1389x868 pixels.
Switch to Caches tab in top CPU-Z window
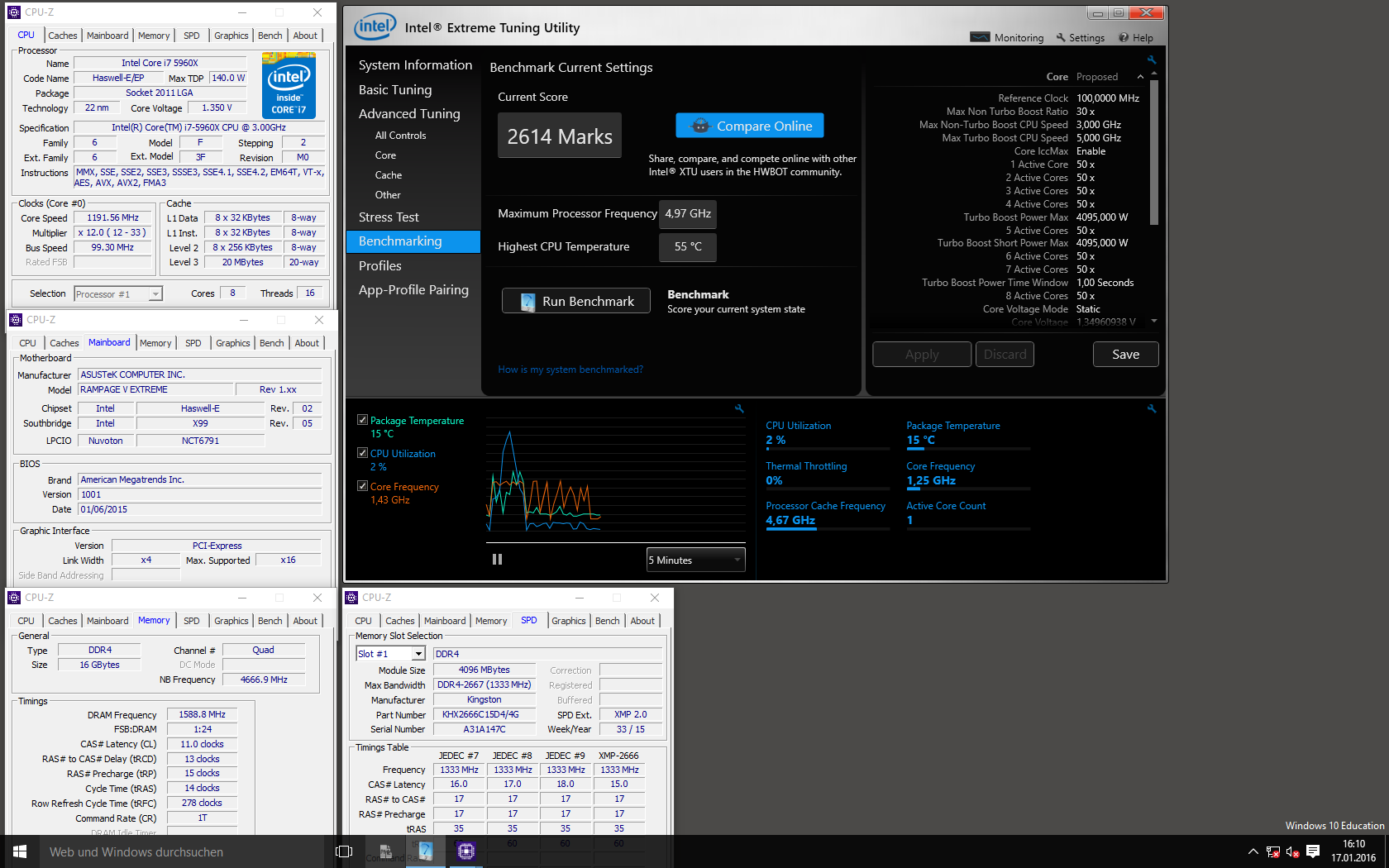coord(62,36)
